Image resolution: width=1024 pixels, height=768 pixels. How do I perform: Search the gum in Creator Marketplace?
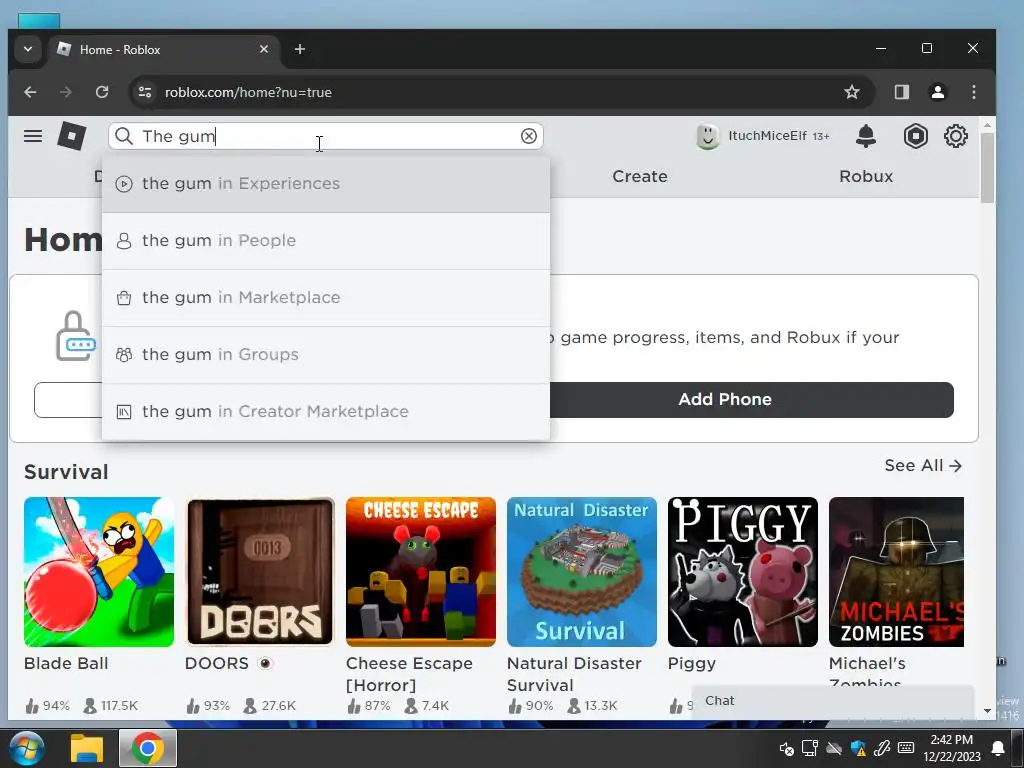(326, 411)
